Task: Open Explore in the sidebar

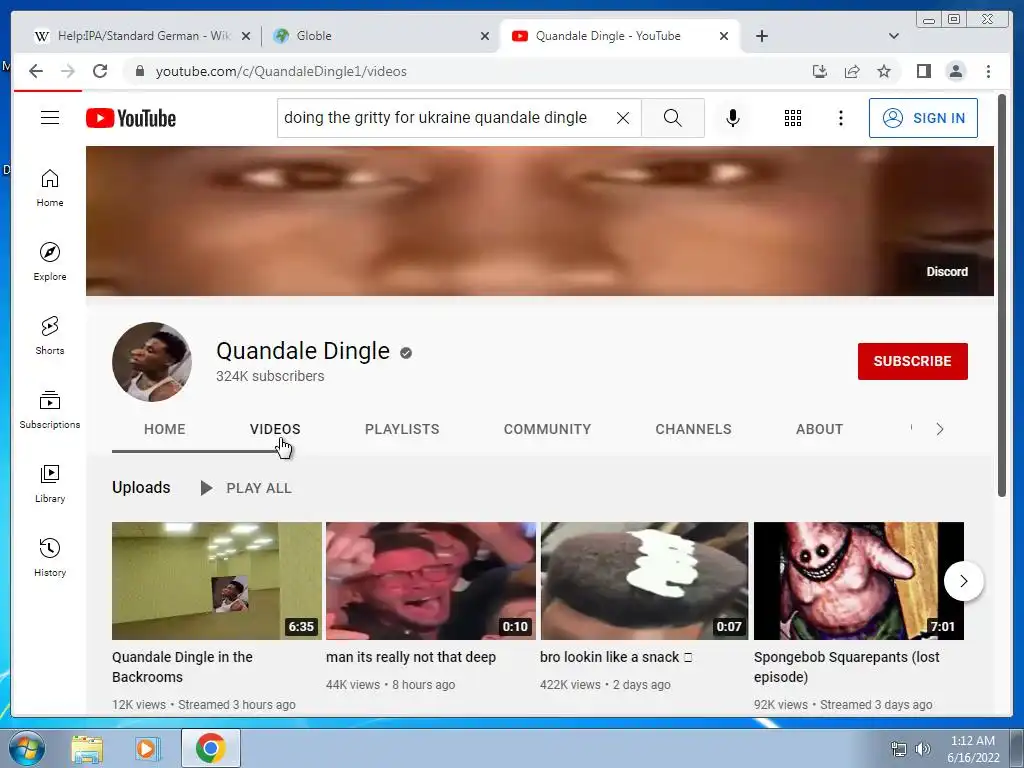Action: coord(50,261)
